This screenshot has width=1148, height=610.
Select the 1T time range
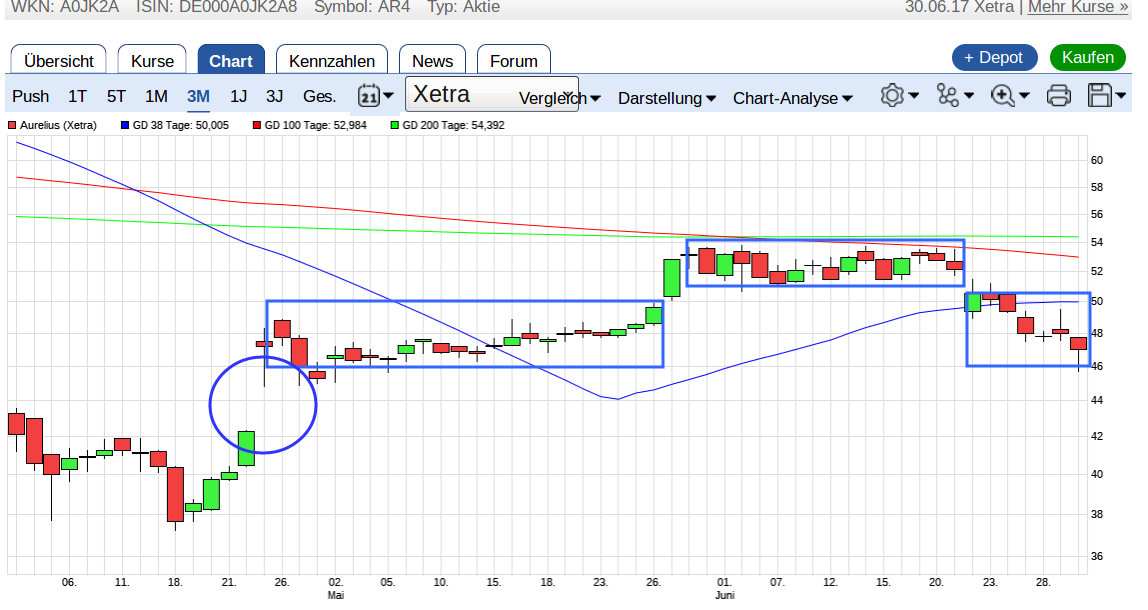[77, 97]
